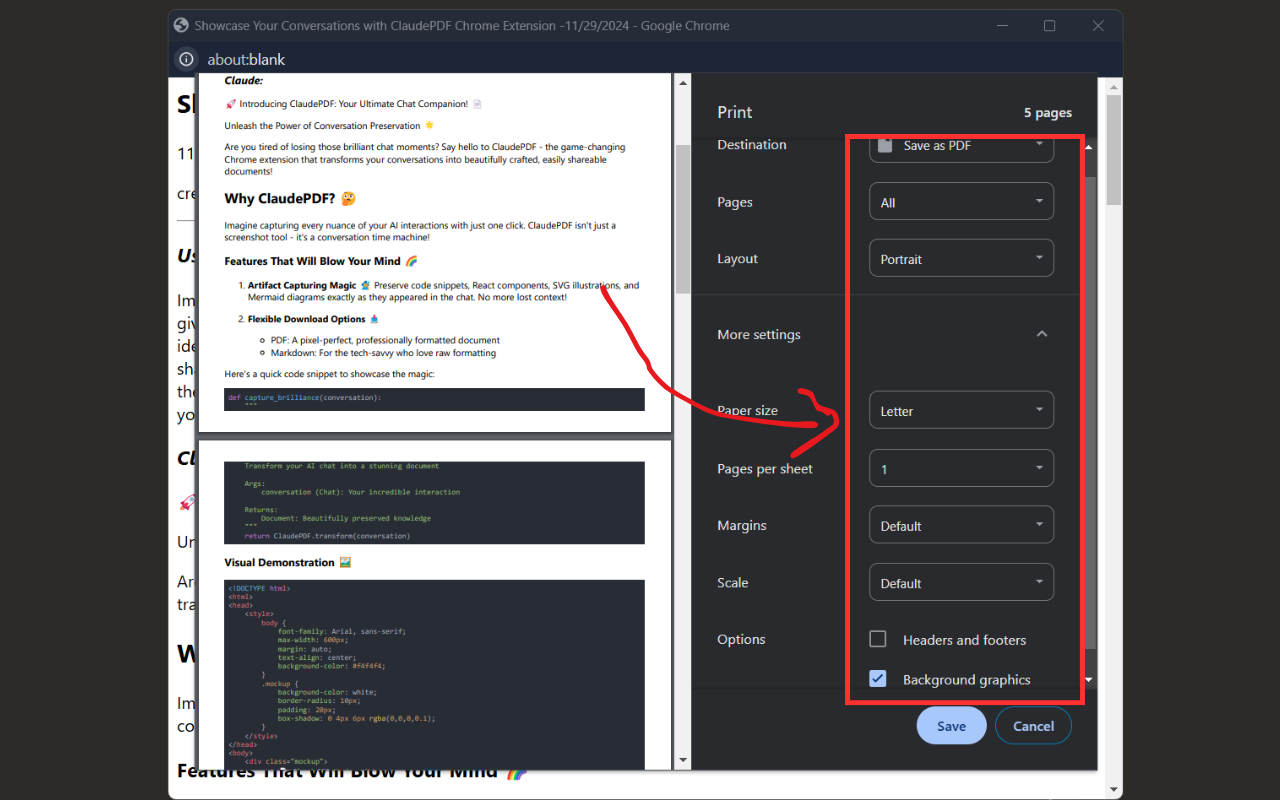1280x800 pixels.
Task: Click the Cancel button to dismiss printing
Action: (x=1033, y=725)
